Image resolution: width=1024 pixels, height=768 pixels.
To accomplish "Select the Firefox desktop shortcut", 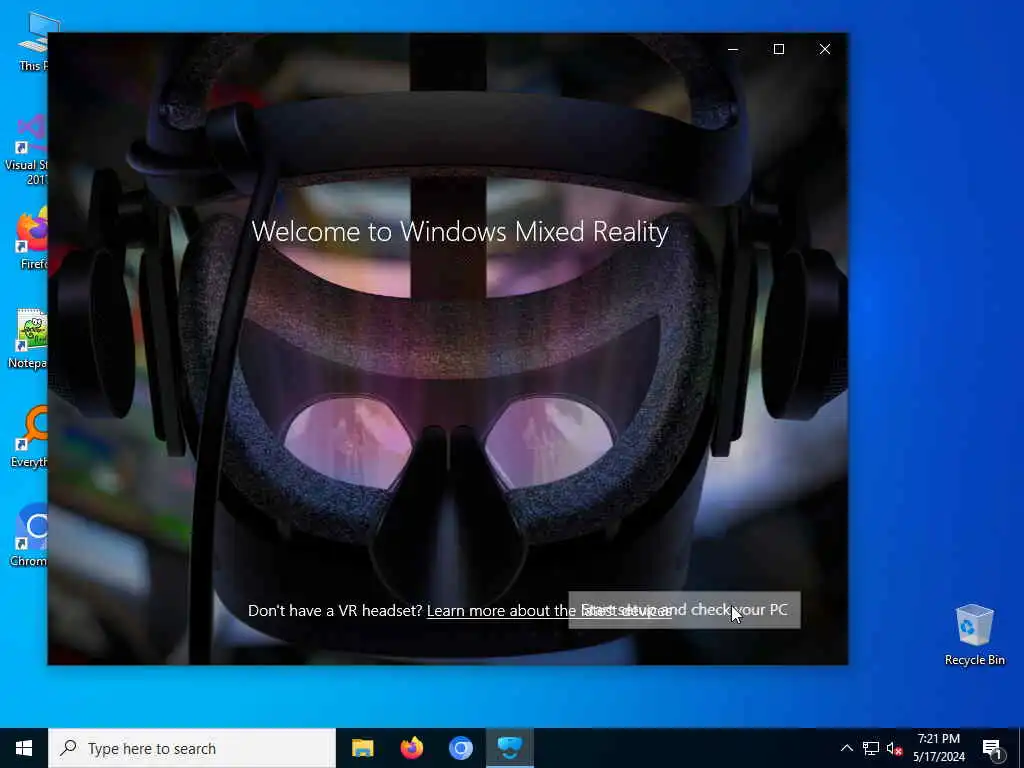I will click(31, 238).
